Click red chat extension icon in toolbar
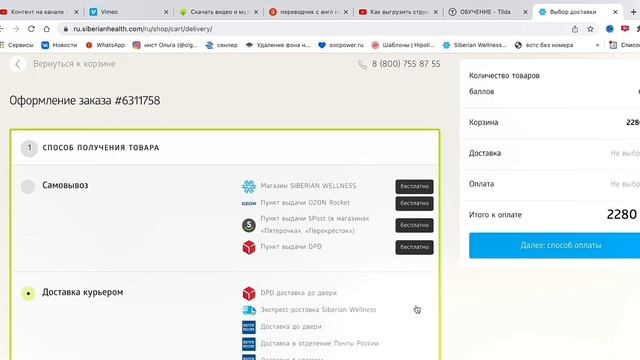The height and width of the screenshot is (360, 640). pos(625,29)
